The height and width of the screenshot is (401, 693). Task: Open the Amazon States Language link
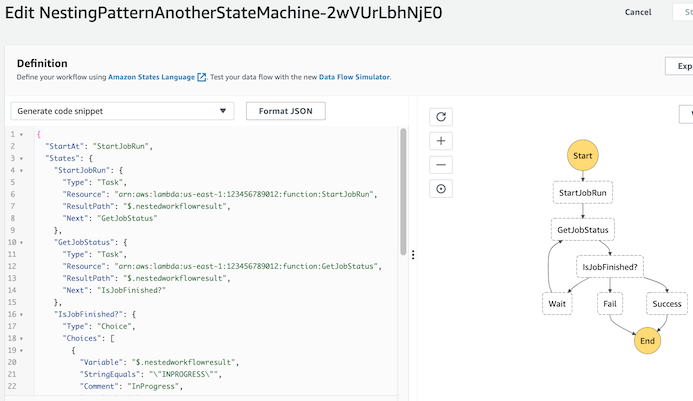pos(151,77)
